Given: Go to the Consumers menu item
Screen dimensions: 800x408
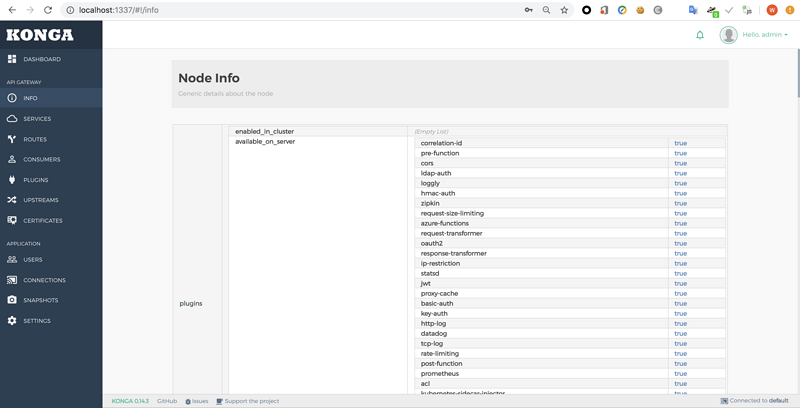Looking at the screenshot, I should pos(41,159).
